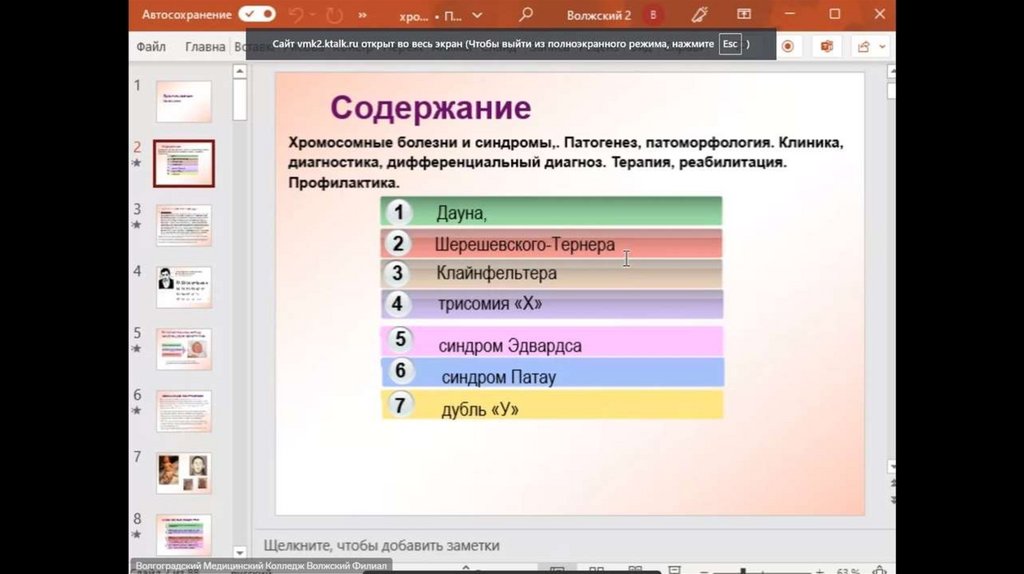Toggle the Автосохранение switch

[x=257, y=14]
